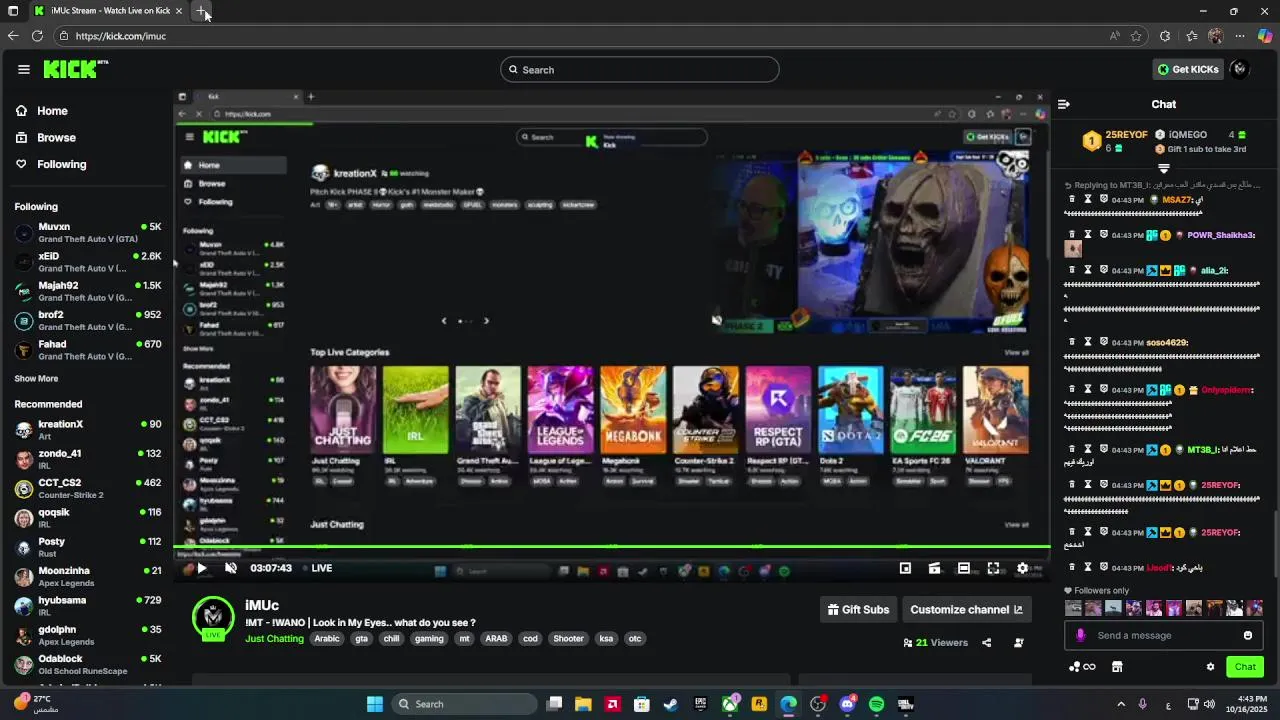This screenshot has width=1280, height=720.
Task: Open qoqsik recommended channel
Action: [88, 518]
